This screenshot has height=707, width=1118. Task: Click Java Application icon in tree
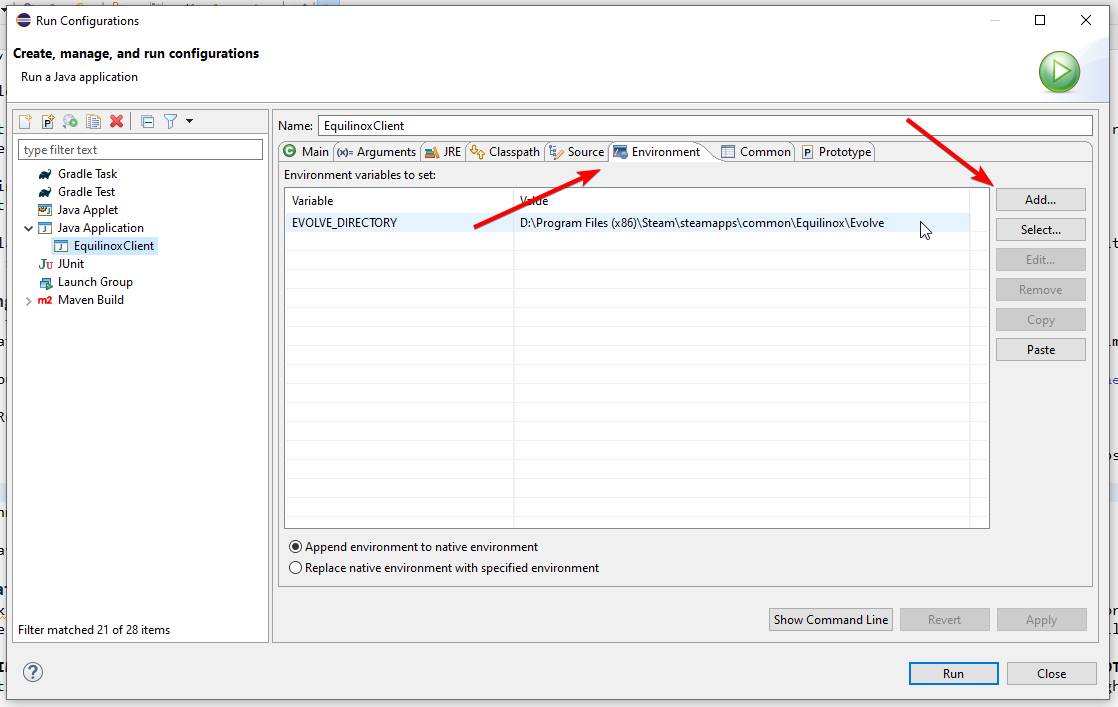coord(45,228)
